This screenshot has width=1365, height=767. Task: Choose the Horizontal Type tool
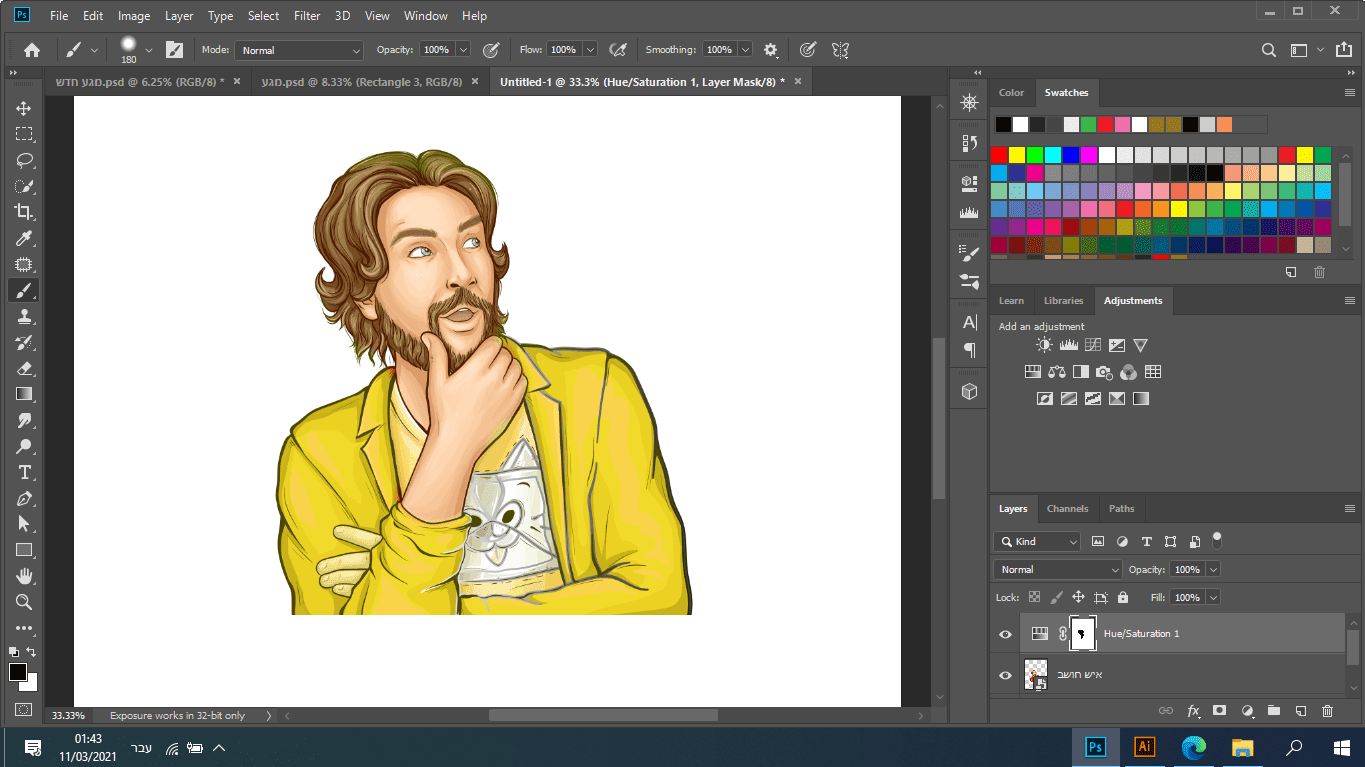pos(24,472)
